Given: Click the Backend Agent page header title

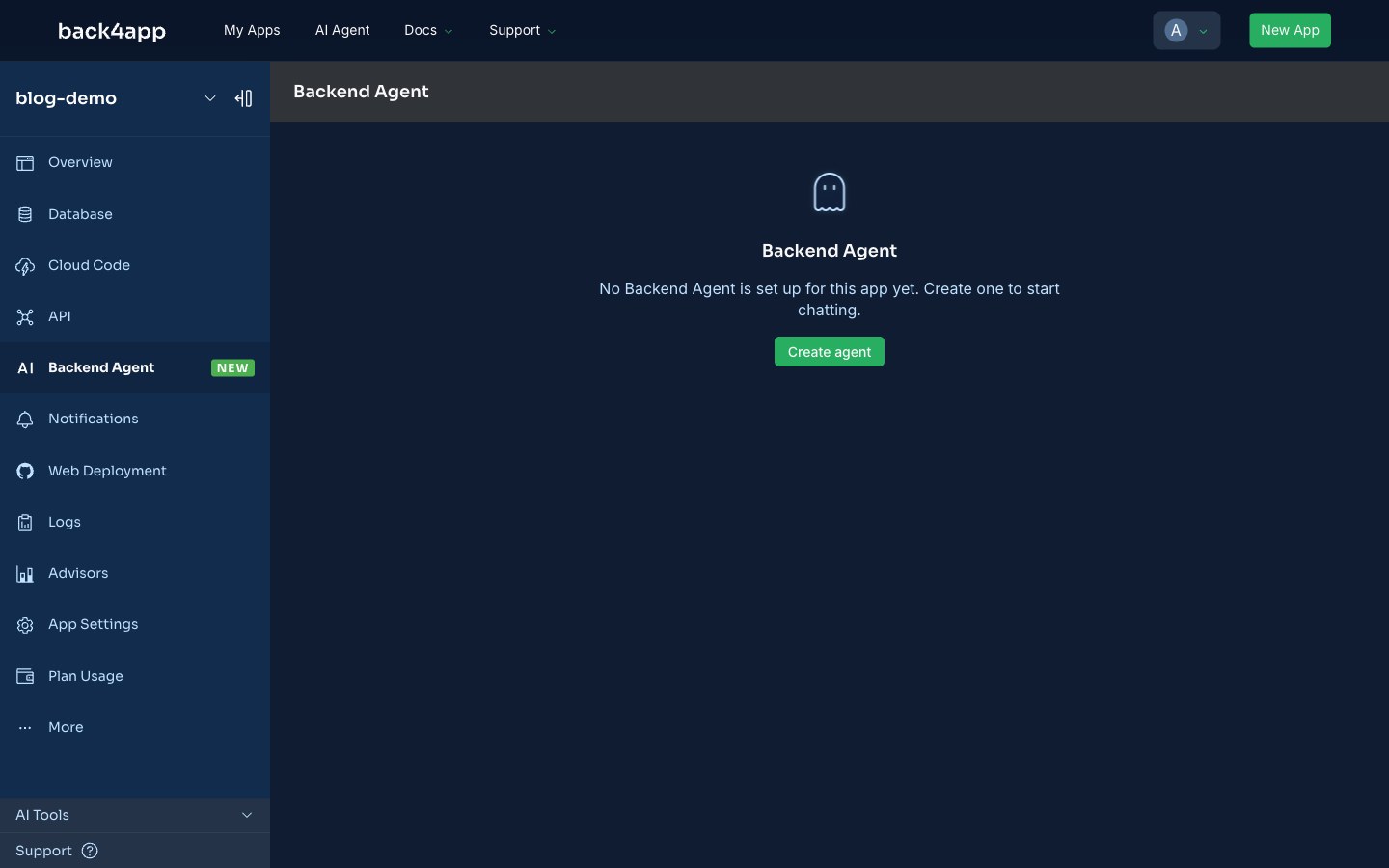Looking at the screenshot, I should click(361, 92).
